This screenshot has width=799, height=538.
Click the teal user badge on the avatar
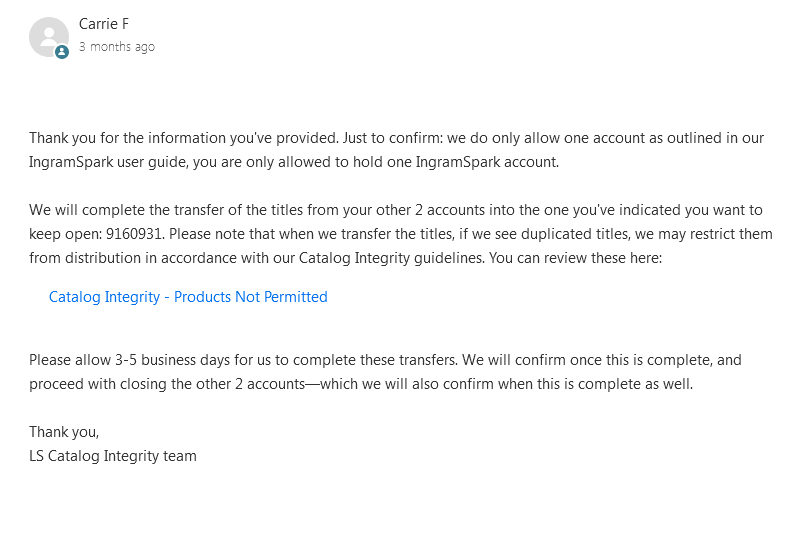coord(62,51)
